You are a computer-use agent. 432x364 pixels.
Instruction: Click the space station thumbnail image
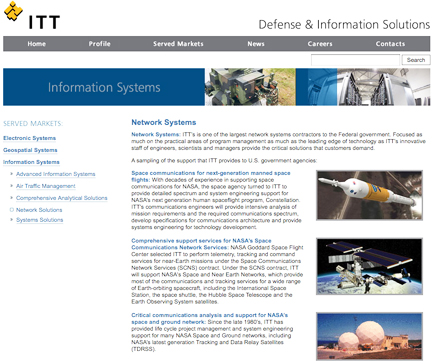coord(369,266)
